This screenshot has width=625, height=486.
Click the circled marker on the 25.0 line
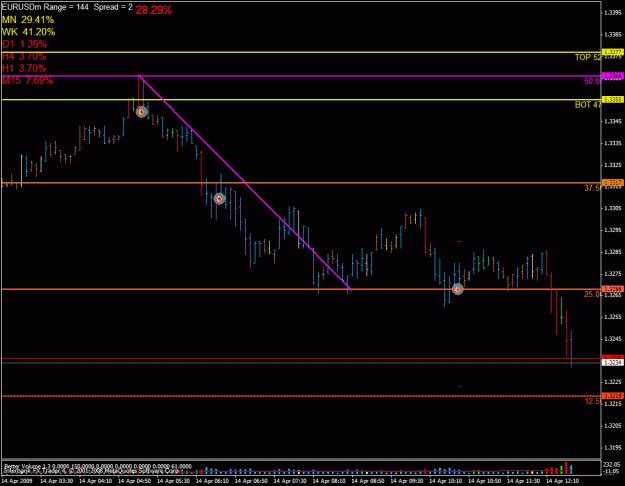(457, 289)
